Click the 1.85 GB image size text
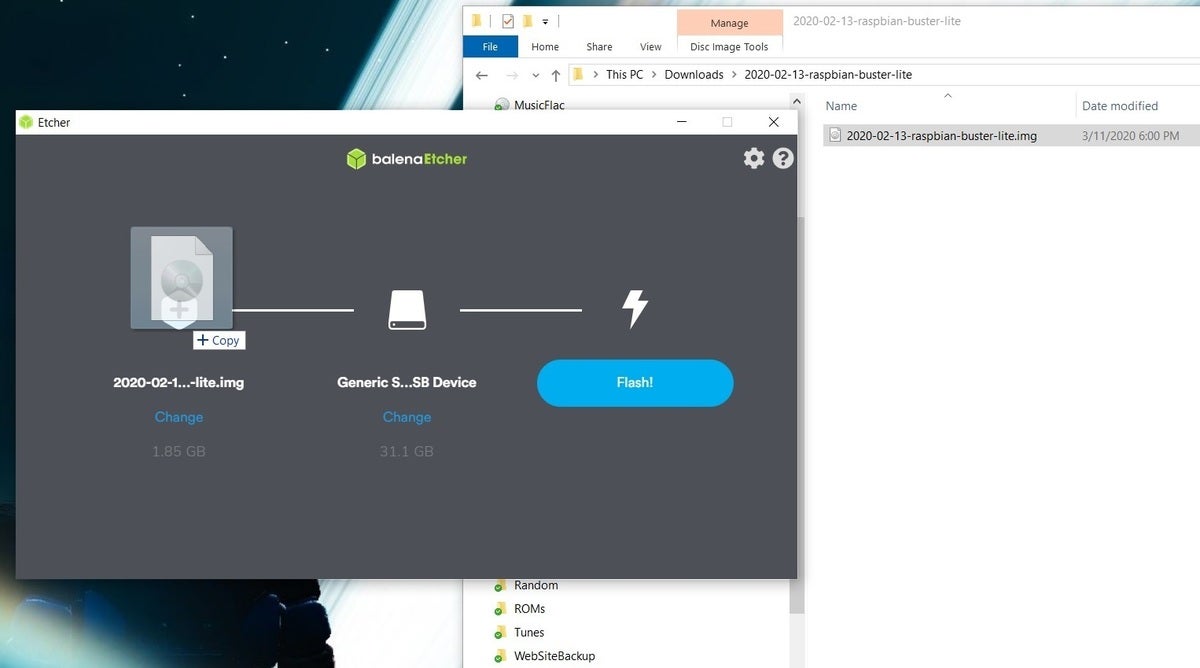The width and height of the screenshot is (1200, 668). 179,451
